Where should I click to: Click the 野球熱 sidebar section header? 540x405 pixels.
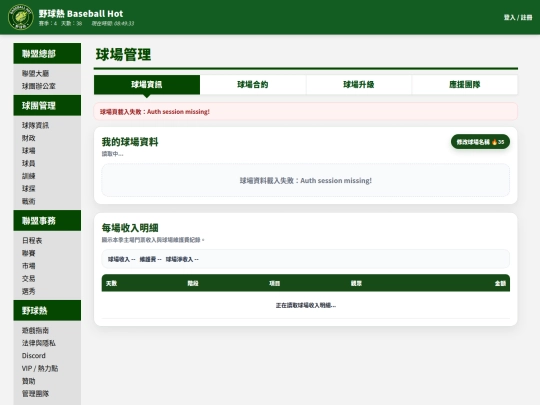point(47,310)
